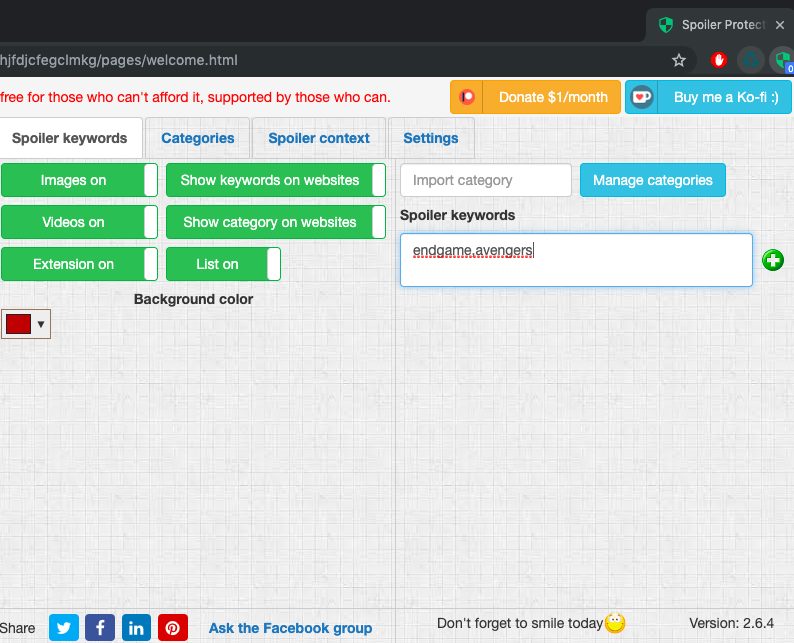Go to the Settings tab
Viewport: 794px width, 643px height.
point(431,138)
